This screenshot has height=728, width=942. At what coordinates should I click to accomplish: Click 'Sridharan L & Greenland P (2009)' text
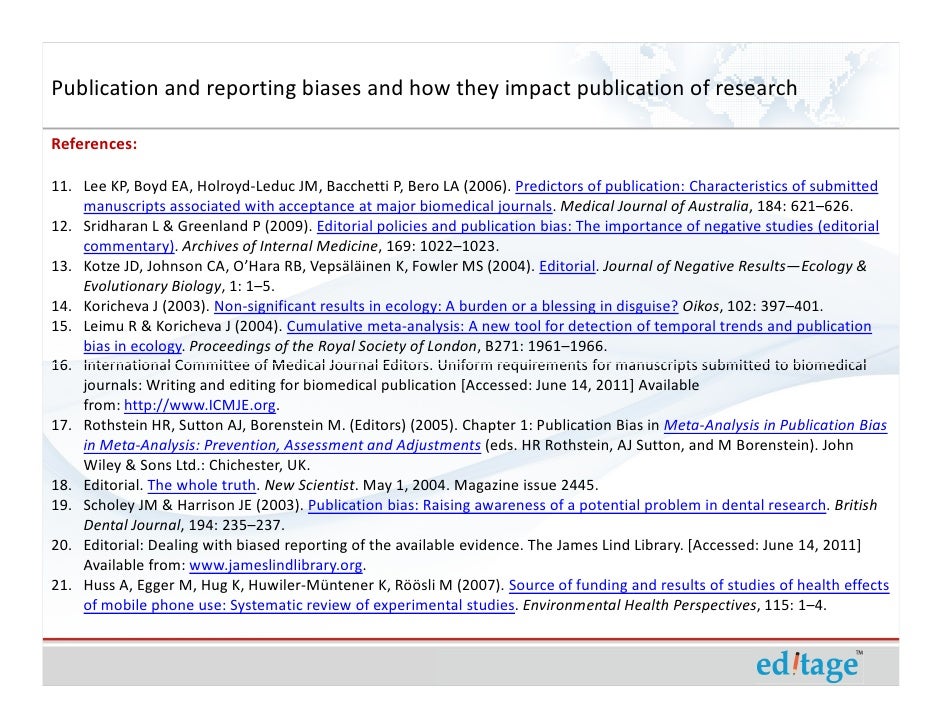tap(198, 226)
